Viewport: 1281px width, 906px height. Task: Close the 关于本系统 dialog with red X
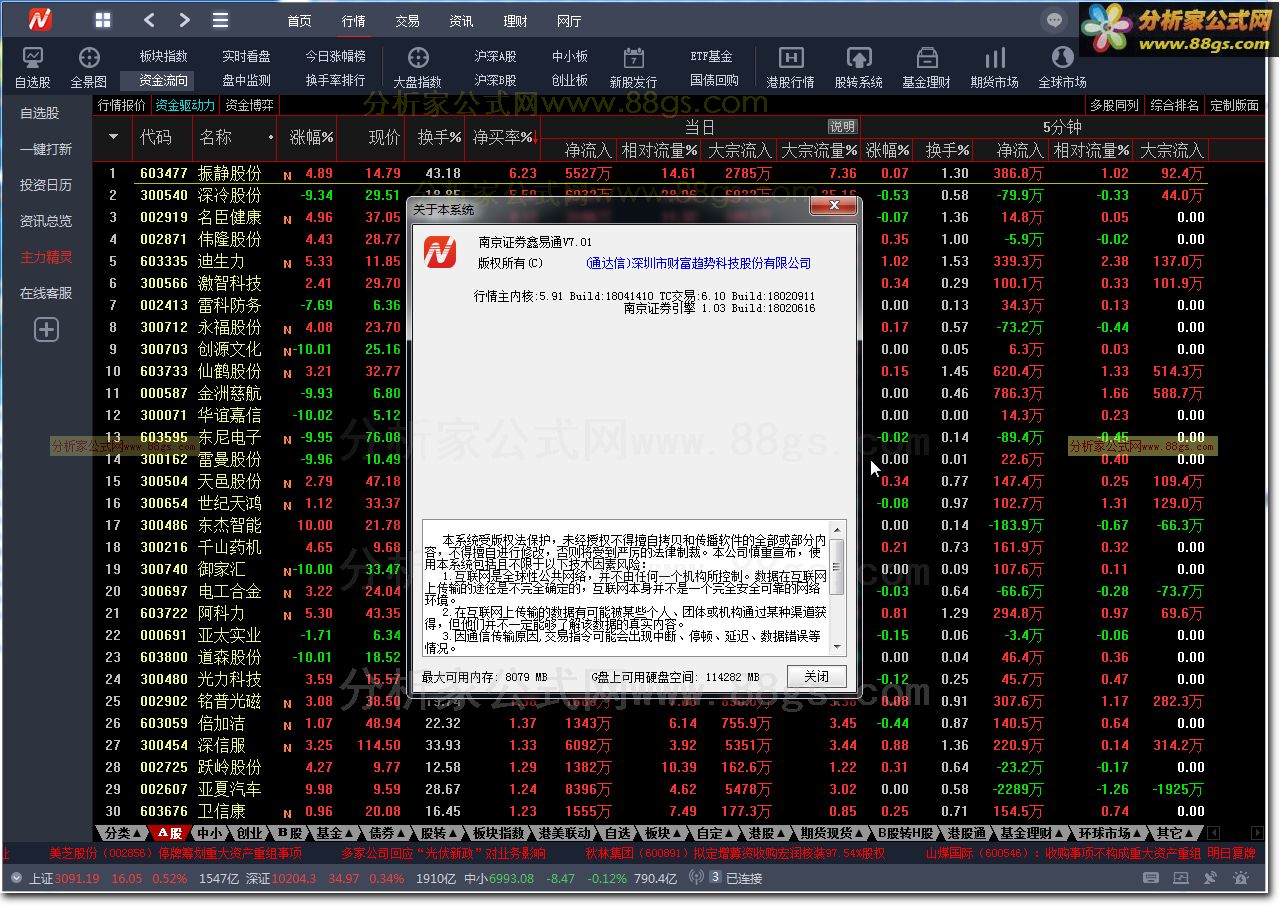(x=832, y=207)
